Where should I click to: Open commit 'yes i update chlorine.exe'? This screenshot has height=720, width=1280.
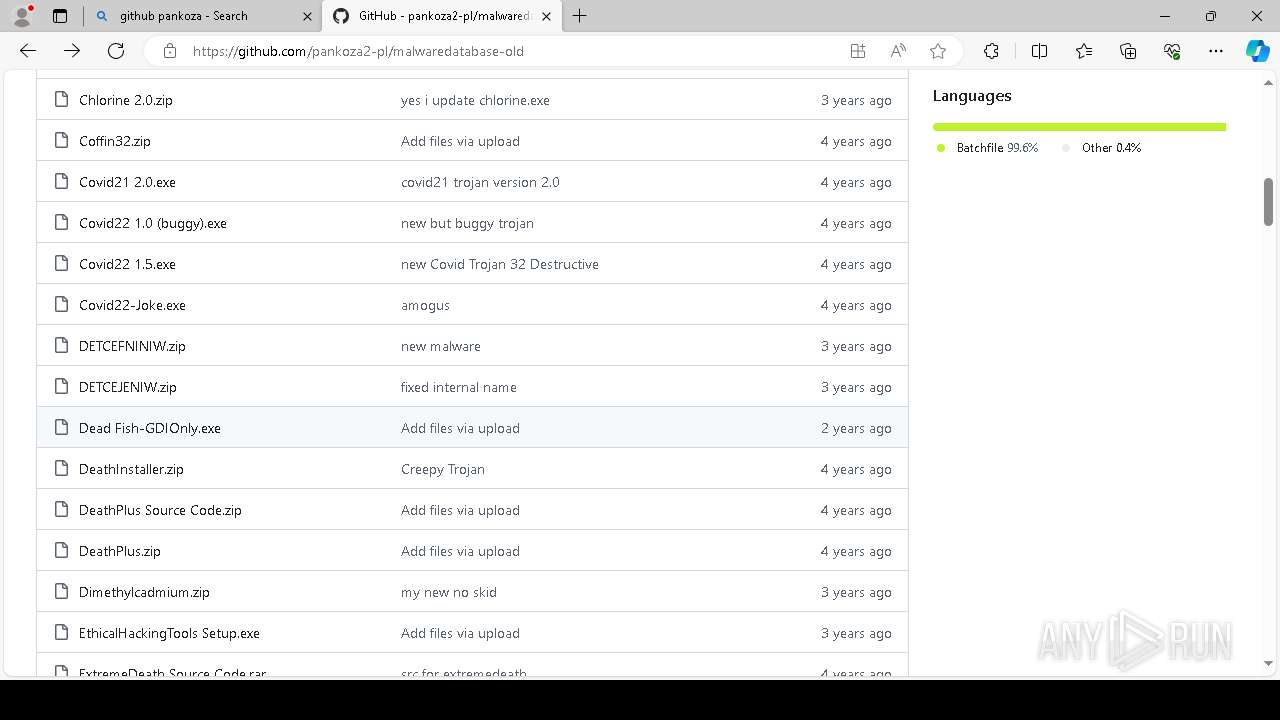coord(475,100)
